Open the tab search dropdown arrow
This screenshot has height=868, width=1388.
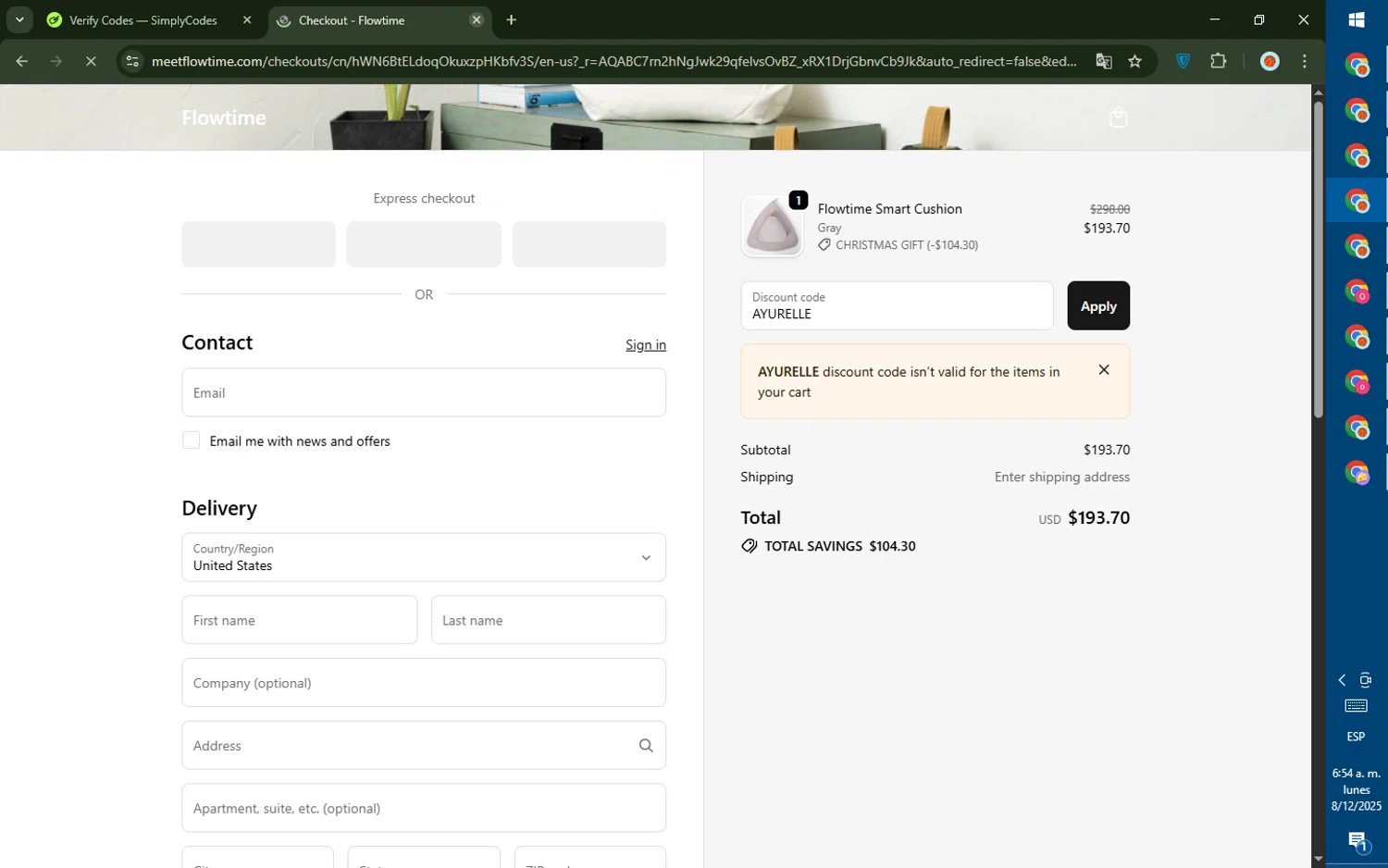point(19,19)
